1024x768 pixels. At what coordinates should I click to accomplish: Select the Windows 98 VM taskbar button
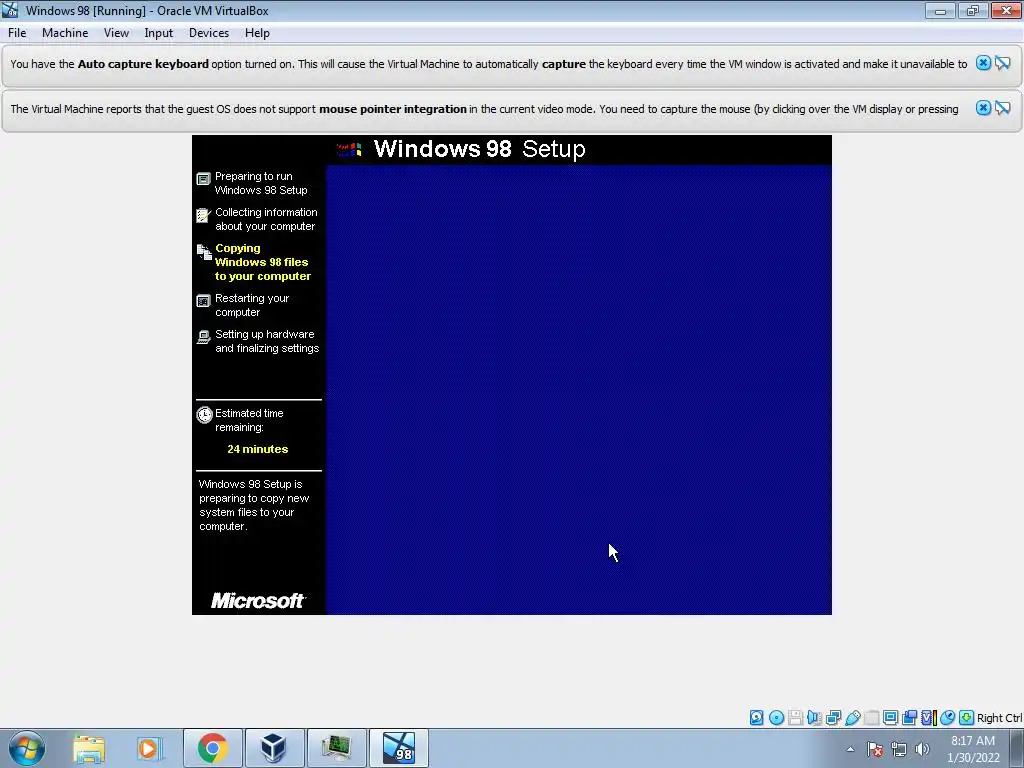click(399, 748)
